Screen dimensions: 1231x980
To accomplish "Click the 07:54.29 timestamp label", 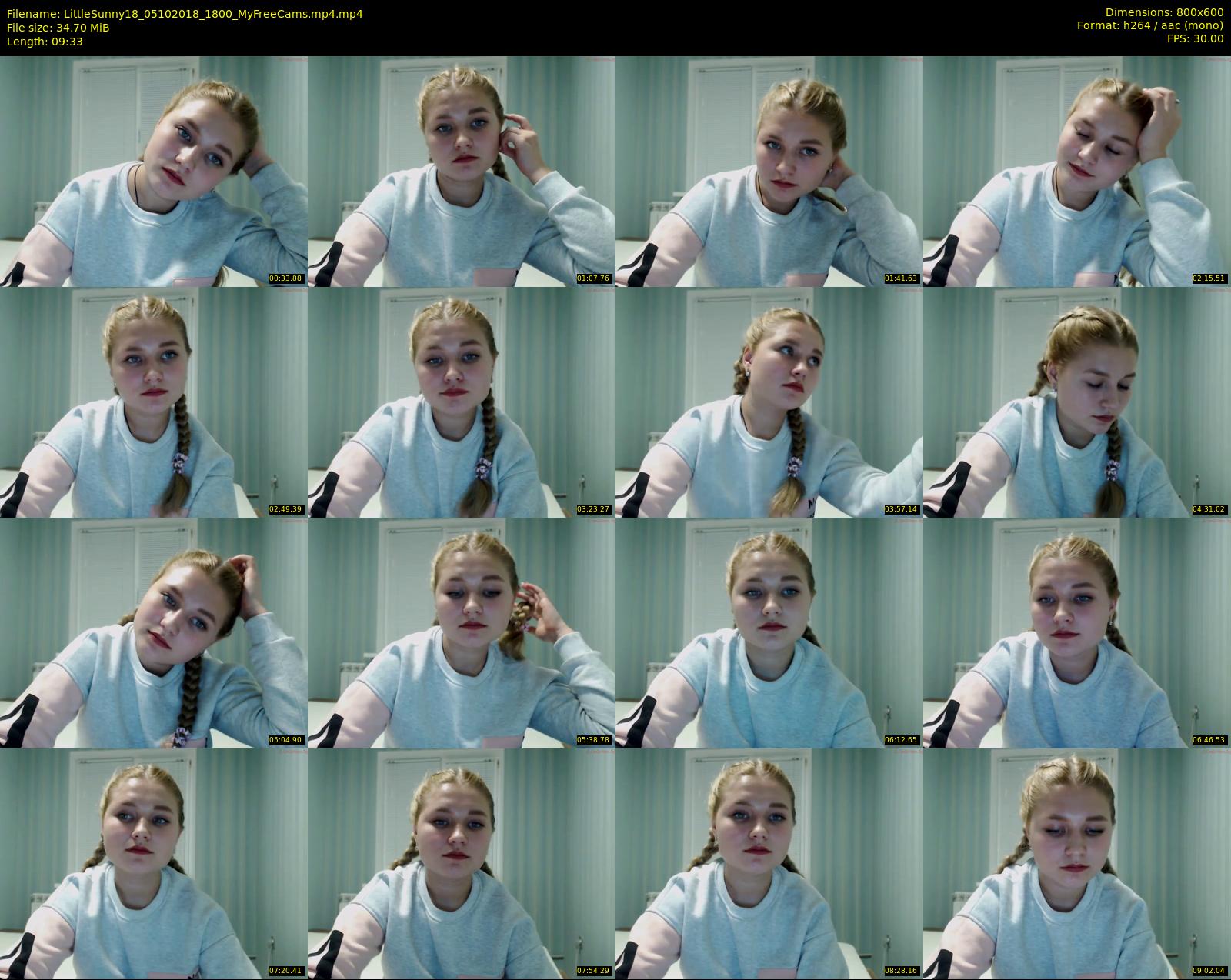I will [x=594, y=971].
